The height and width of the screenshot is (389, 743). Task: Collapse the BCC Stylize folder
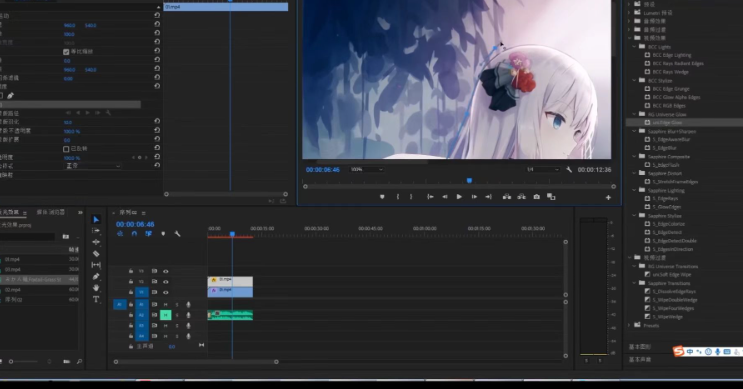[634, 81]
